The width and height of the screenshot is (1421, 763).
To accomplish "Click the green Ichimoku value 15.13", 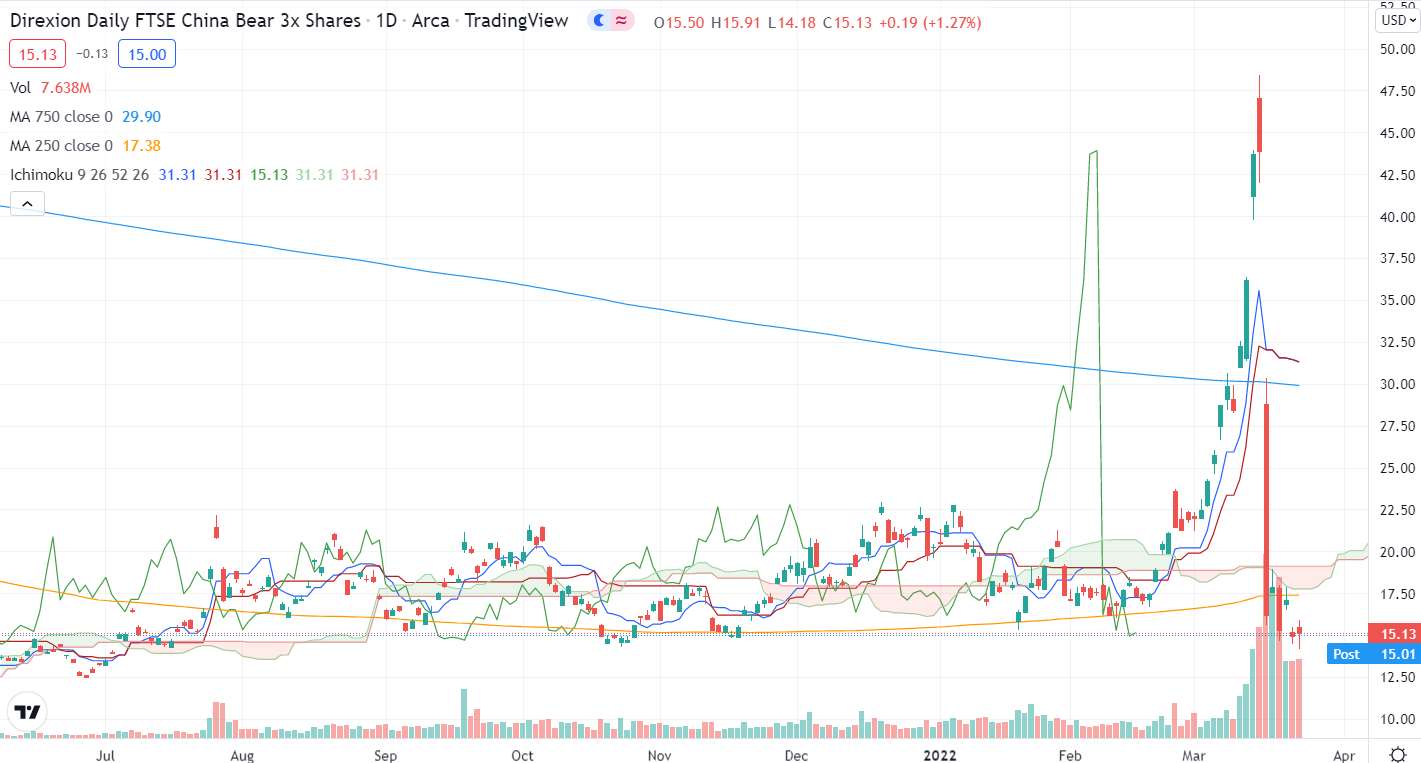I will pos(269,175).
